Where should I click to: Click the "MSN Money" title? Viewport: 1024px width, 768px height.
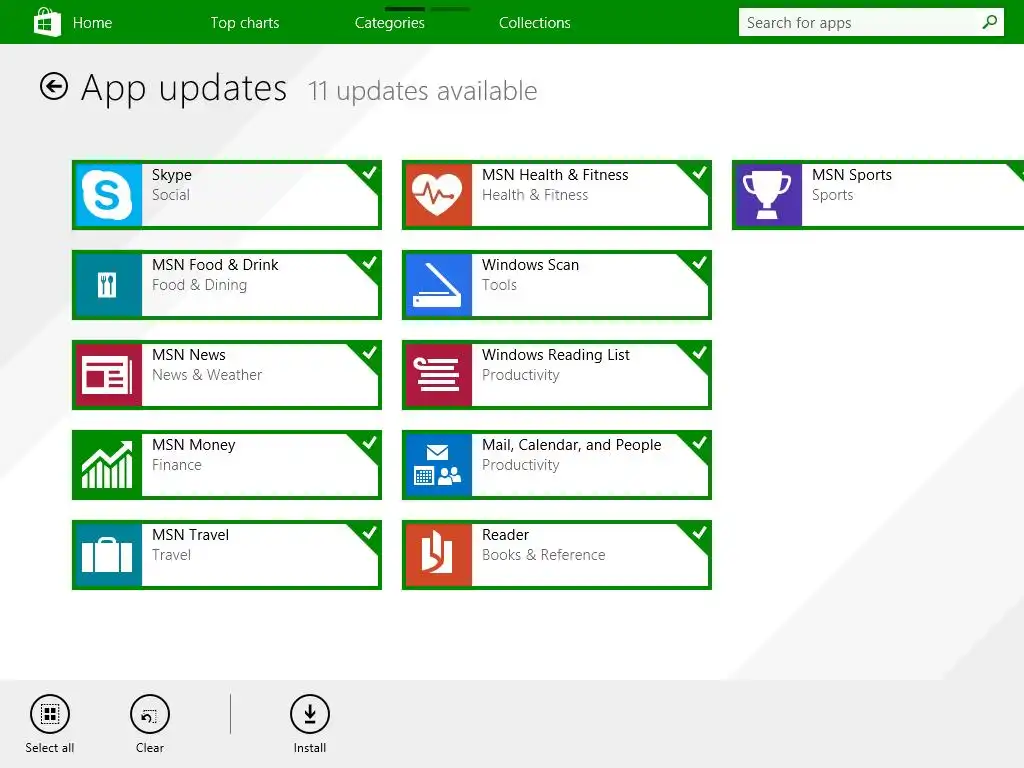tap(193, 445)
